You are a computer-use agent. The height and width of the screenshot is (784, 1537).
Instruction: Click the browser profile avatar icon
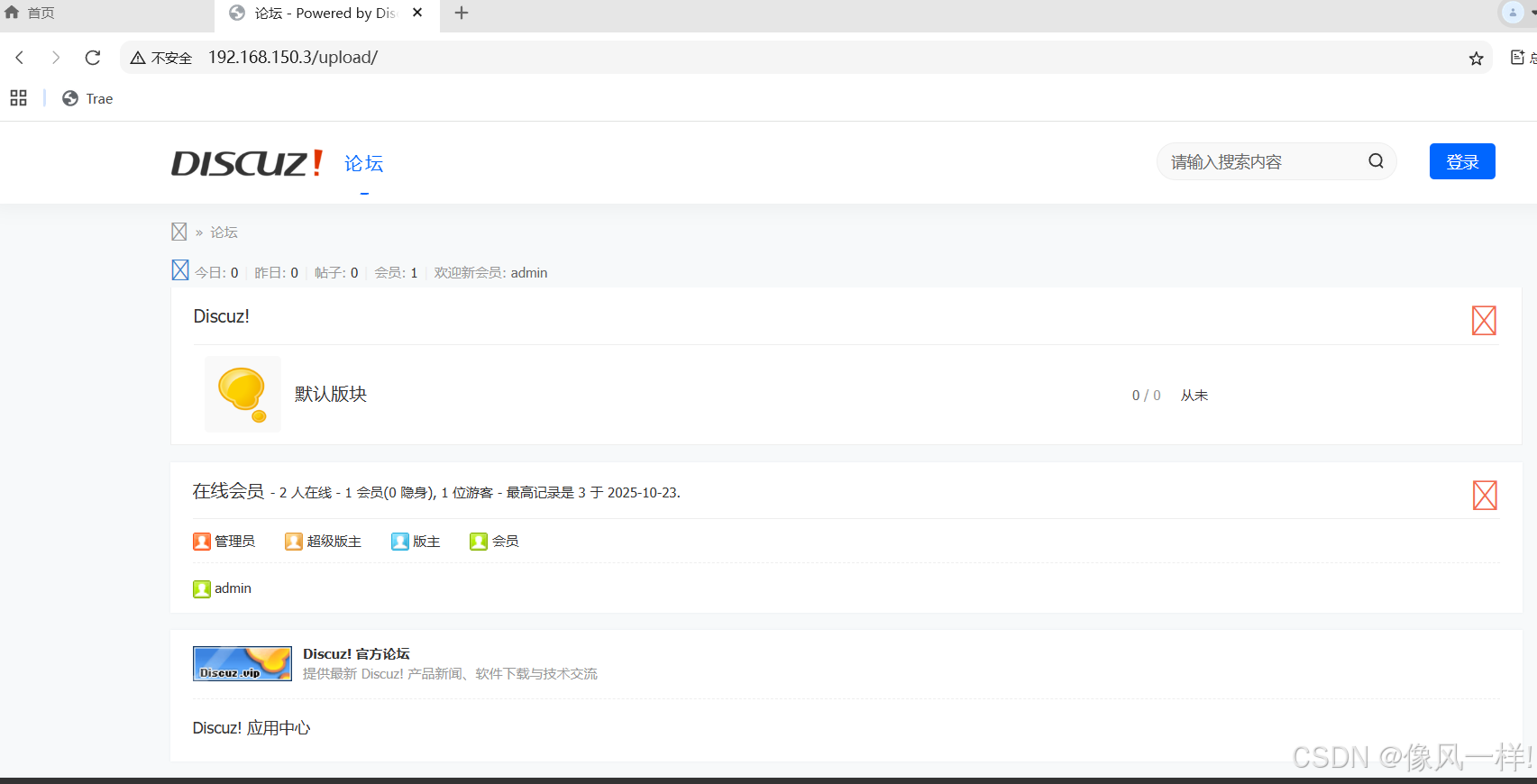(x=1513, y=13)
